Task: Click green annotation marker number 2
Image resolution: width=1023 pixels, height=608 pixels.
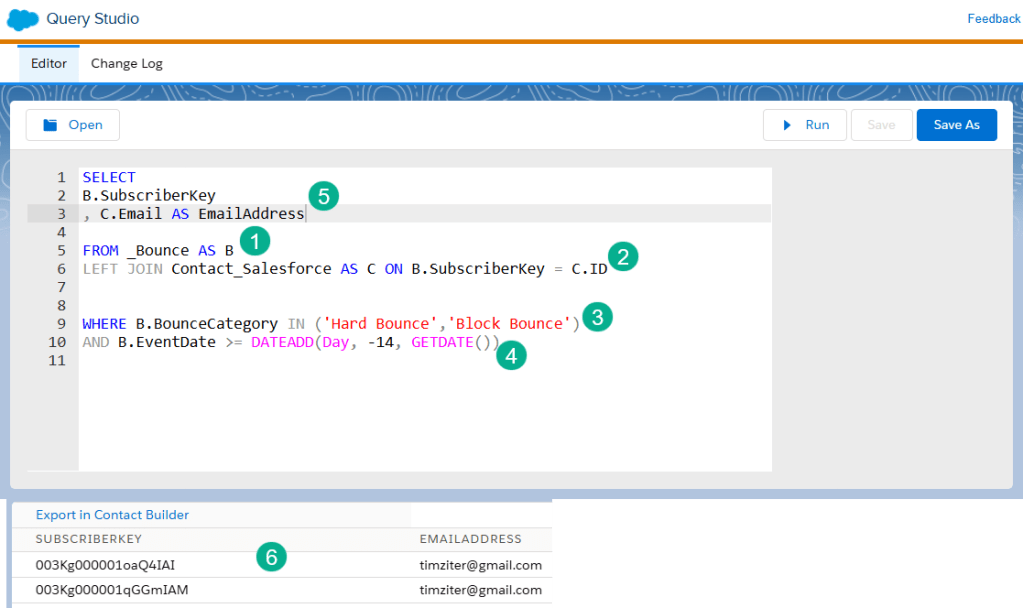Action: (622, 257)
